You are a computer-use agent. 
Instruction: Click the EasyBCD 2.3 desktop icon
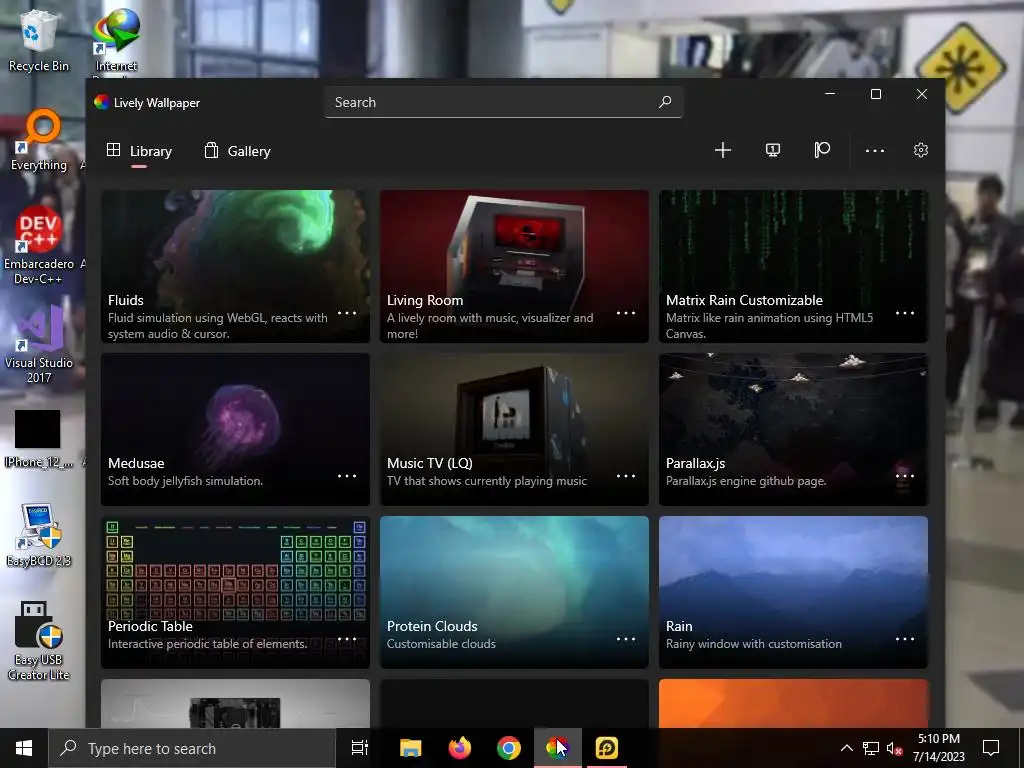coord(39,535)
